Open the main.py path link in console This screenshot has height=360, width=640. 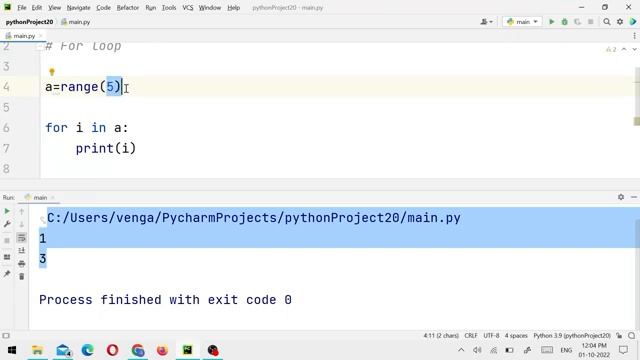(253, 218)
